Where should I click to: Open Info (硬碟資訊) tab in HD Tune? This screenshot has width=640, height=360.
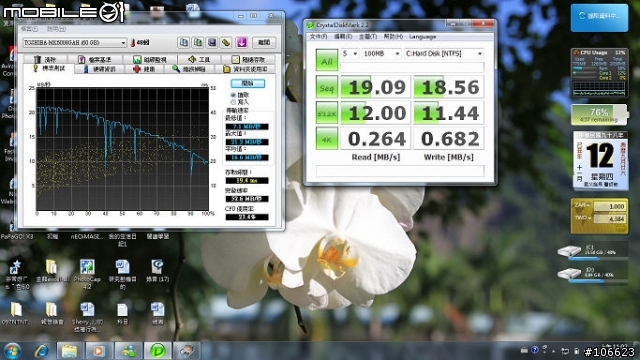tap(100, 69)
